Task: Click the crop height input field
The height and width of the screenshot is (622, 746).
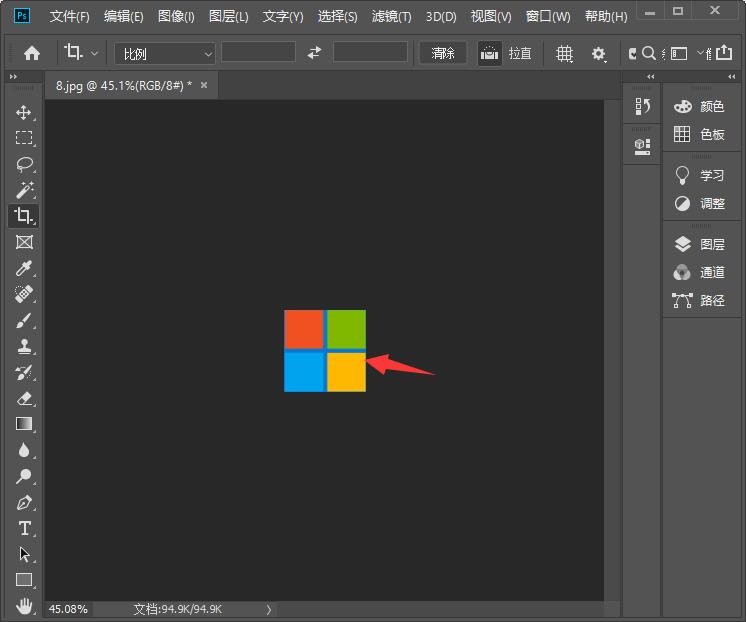Action: click(370, 52)
